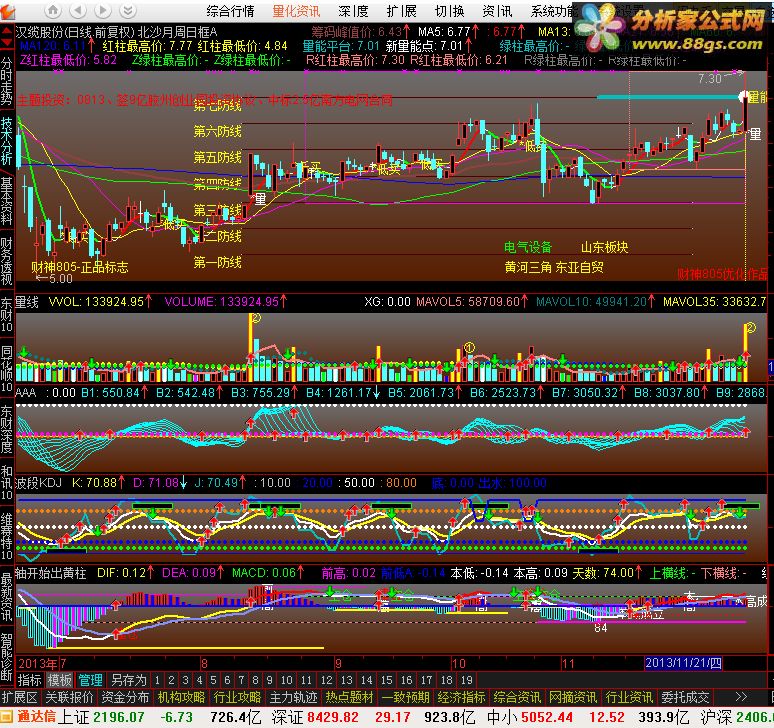The image size is (774, 728).
Task: Click the 上证 2196.07 index in status bar
Action: 101,717
